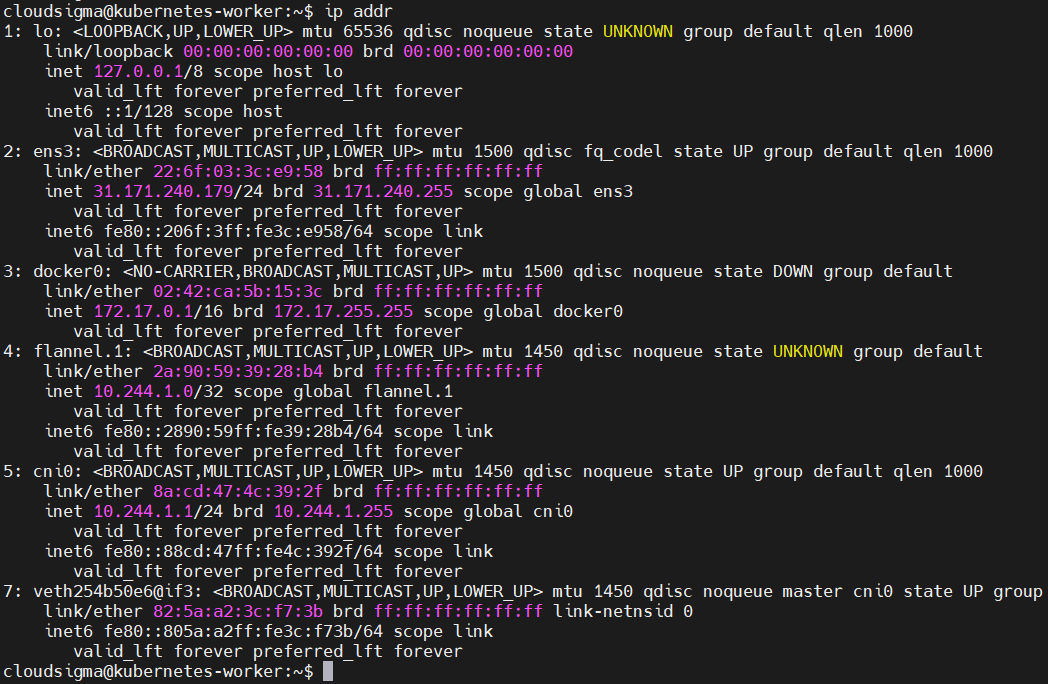Click the 'inet6 ::1/128 scope host' line
Screen dimensions: 1048x684
click(x=164, y=112)
